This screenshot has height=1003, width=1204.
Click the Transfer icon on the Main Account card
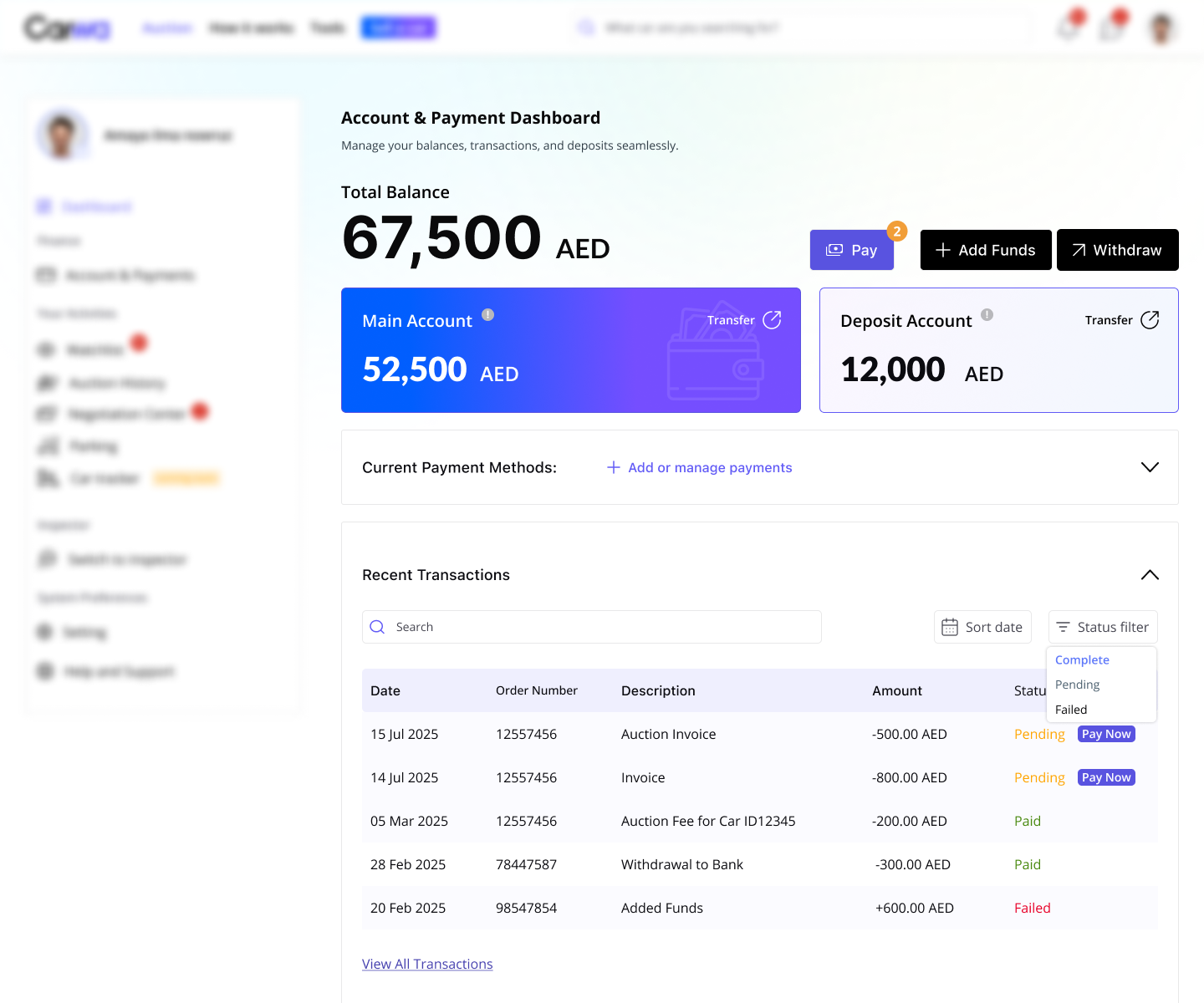tap(771, 320)
